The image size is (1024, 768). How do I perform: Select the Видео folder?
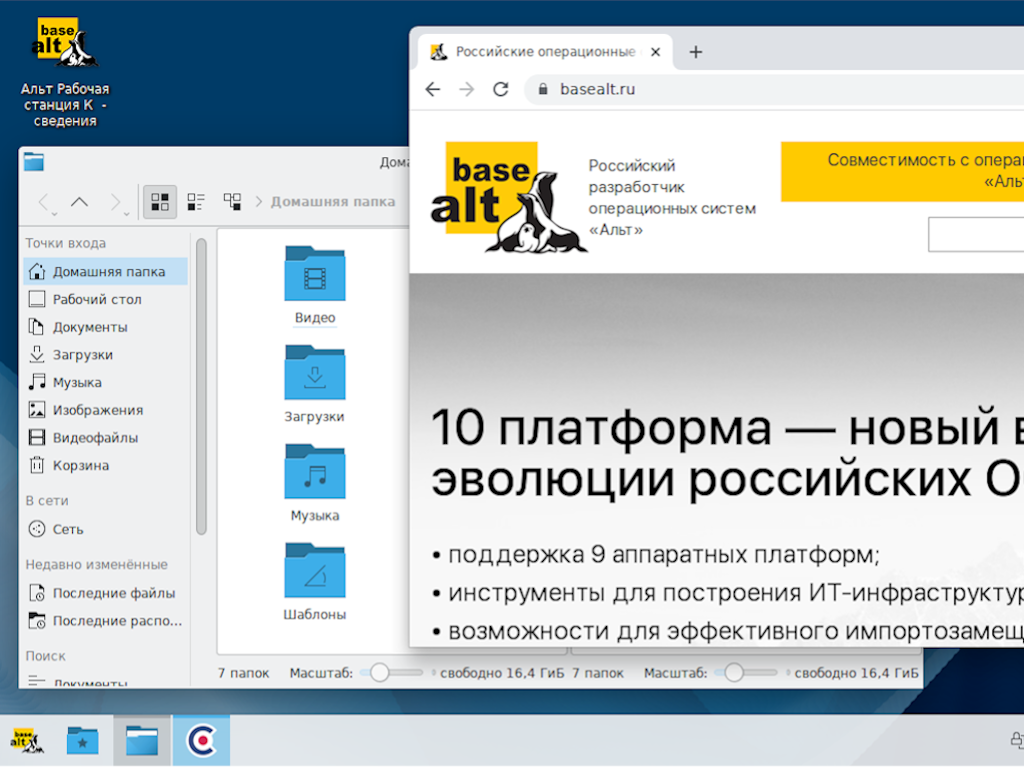click(315, 285)
